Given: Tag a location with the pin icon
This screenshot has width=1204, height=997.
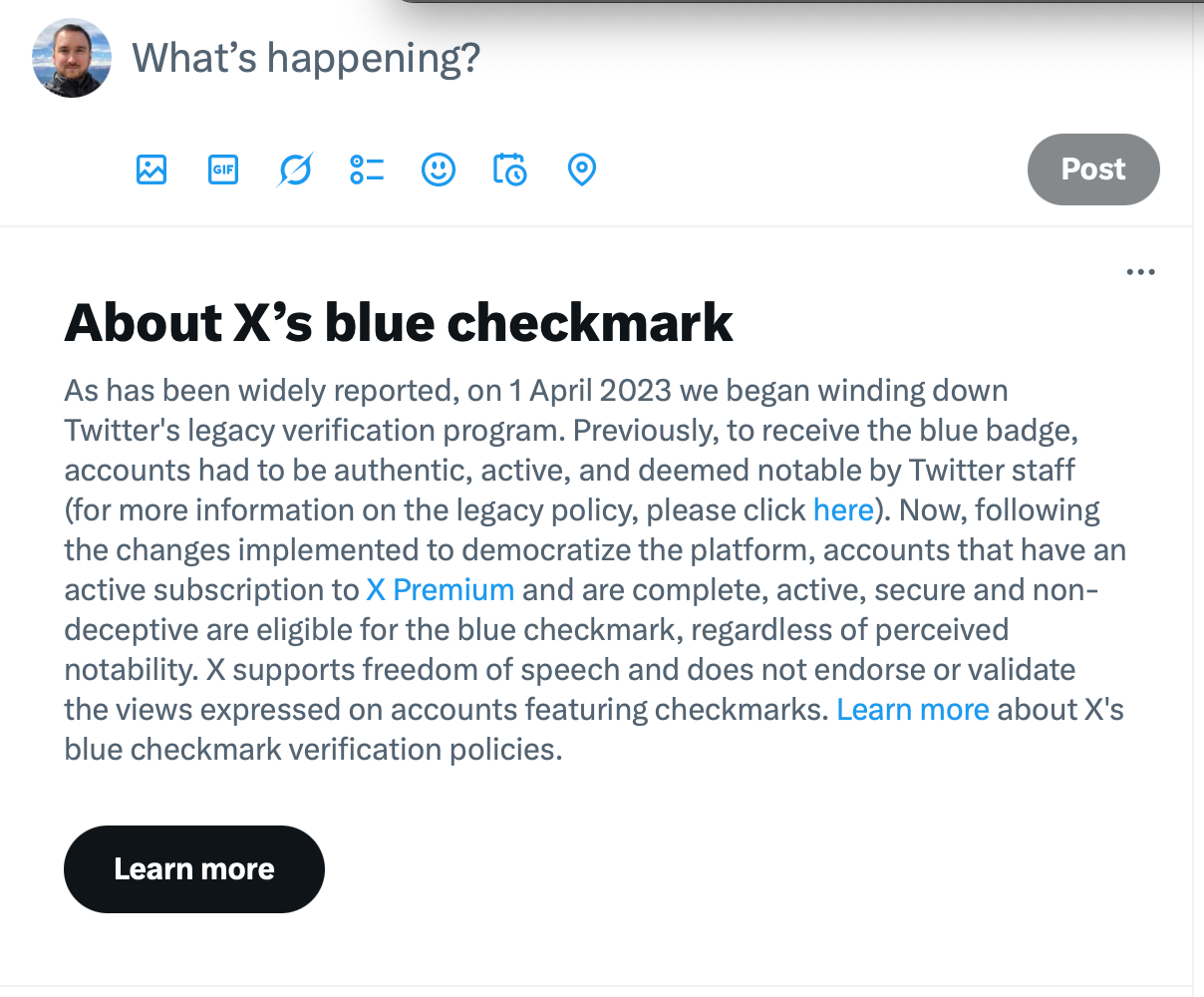Looking at the screenshot, I should [x=582, y=169].
